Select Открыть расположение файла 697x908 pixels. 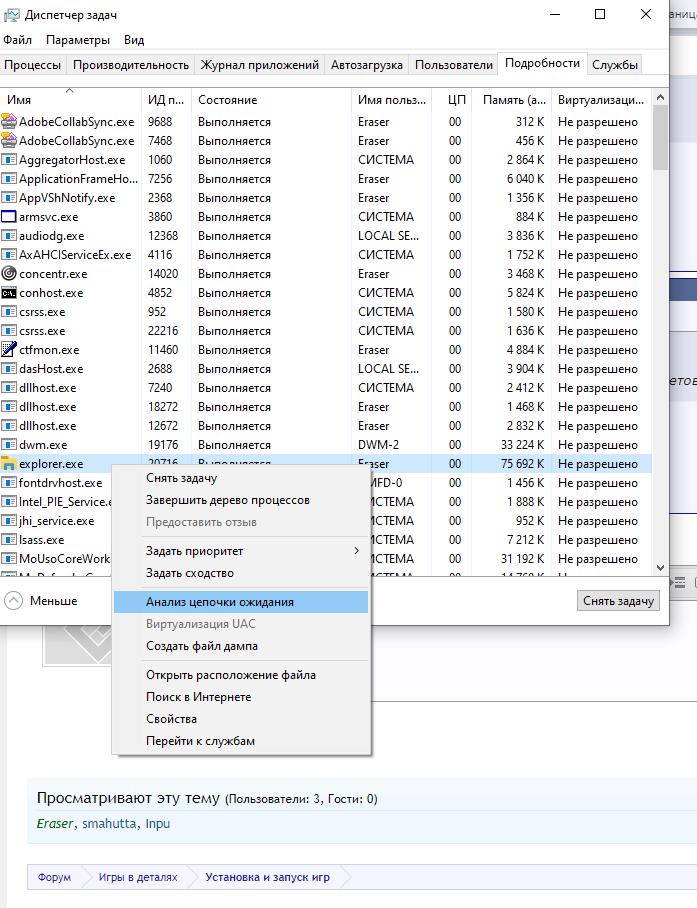coord(241,675)
